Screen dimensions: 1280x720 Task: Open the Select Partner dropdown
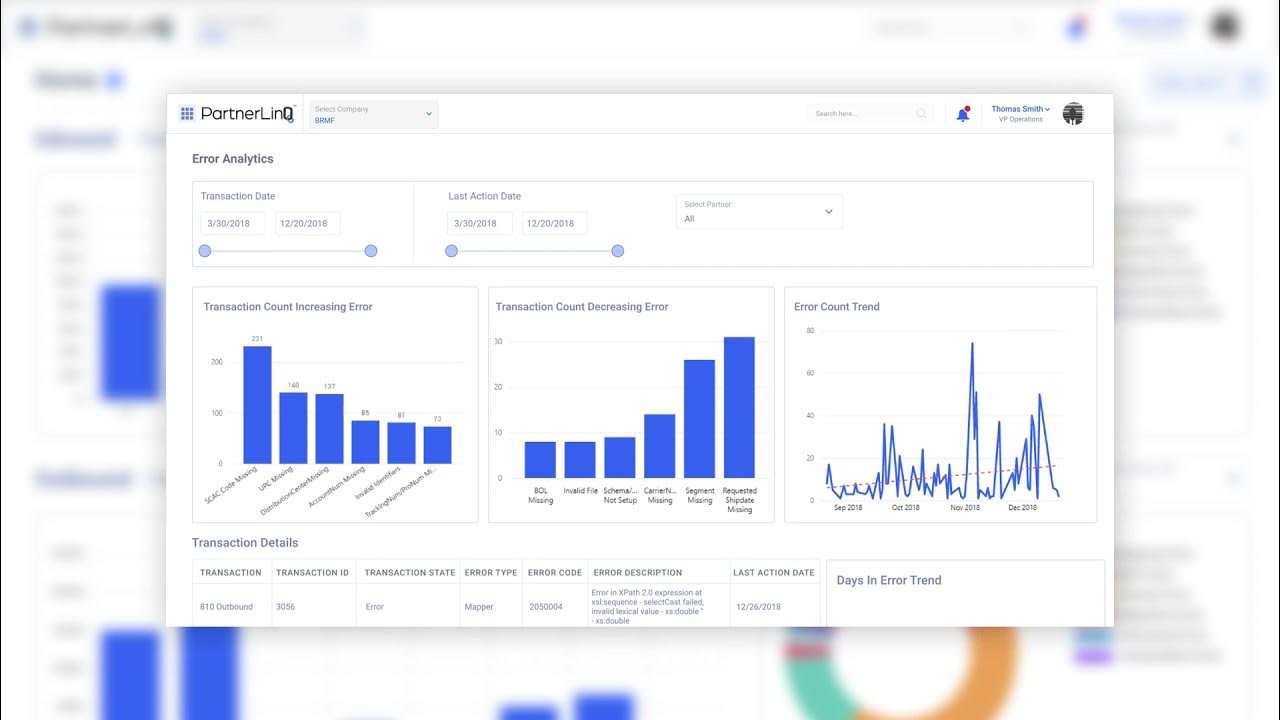click(x=759, y=212)
